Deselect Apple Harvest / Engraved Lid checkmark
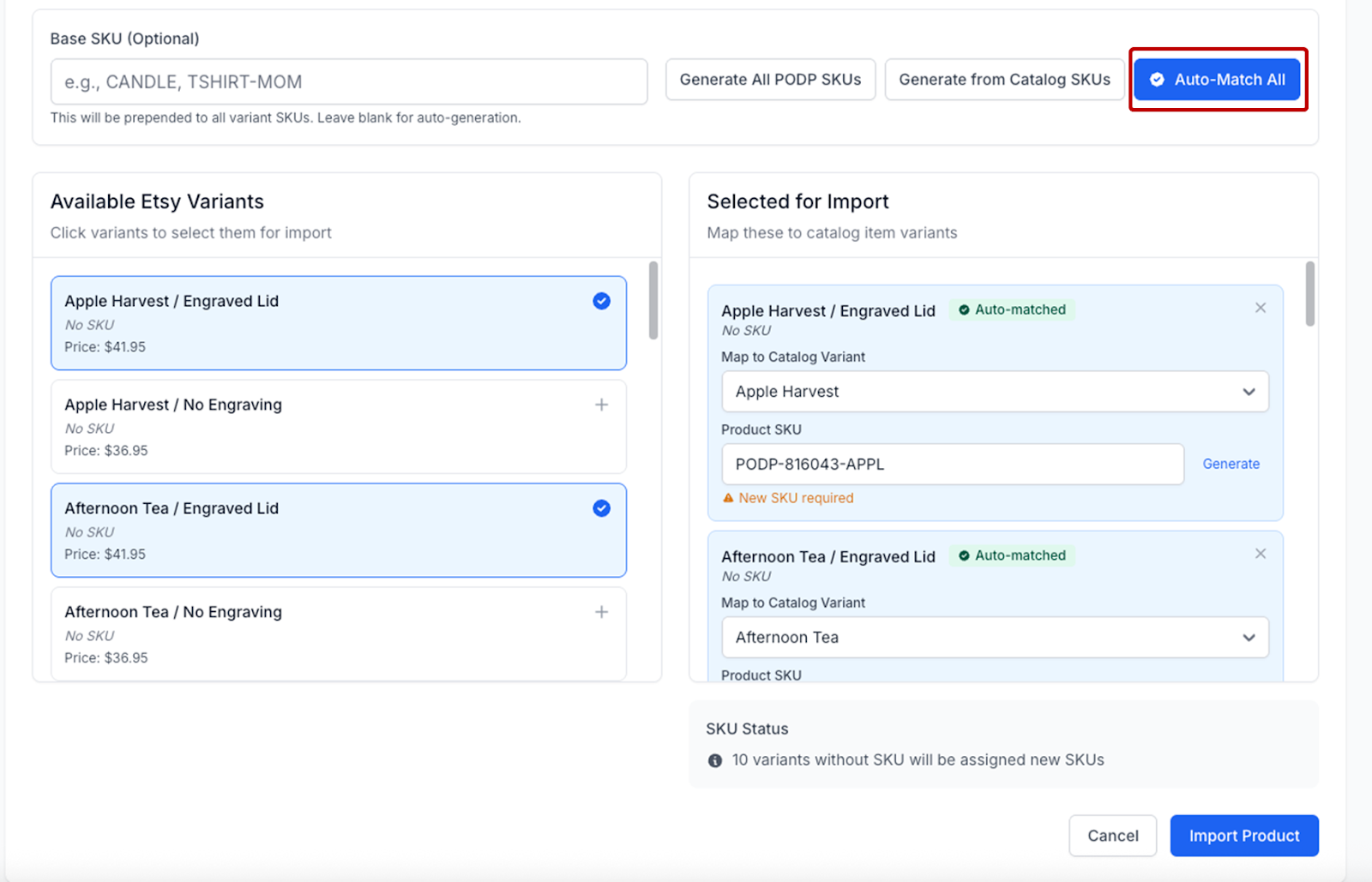1372x882 pixels. point(601,301)
